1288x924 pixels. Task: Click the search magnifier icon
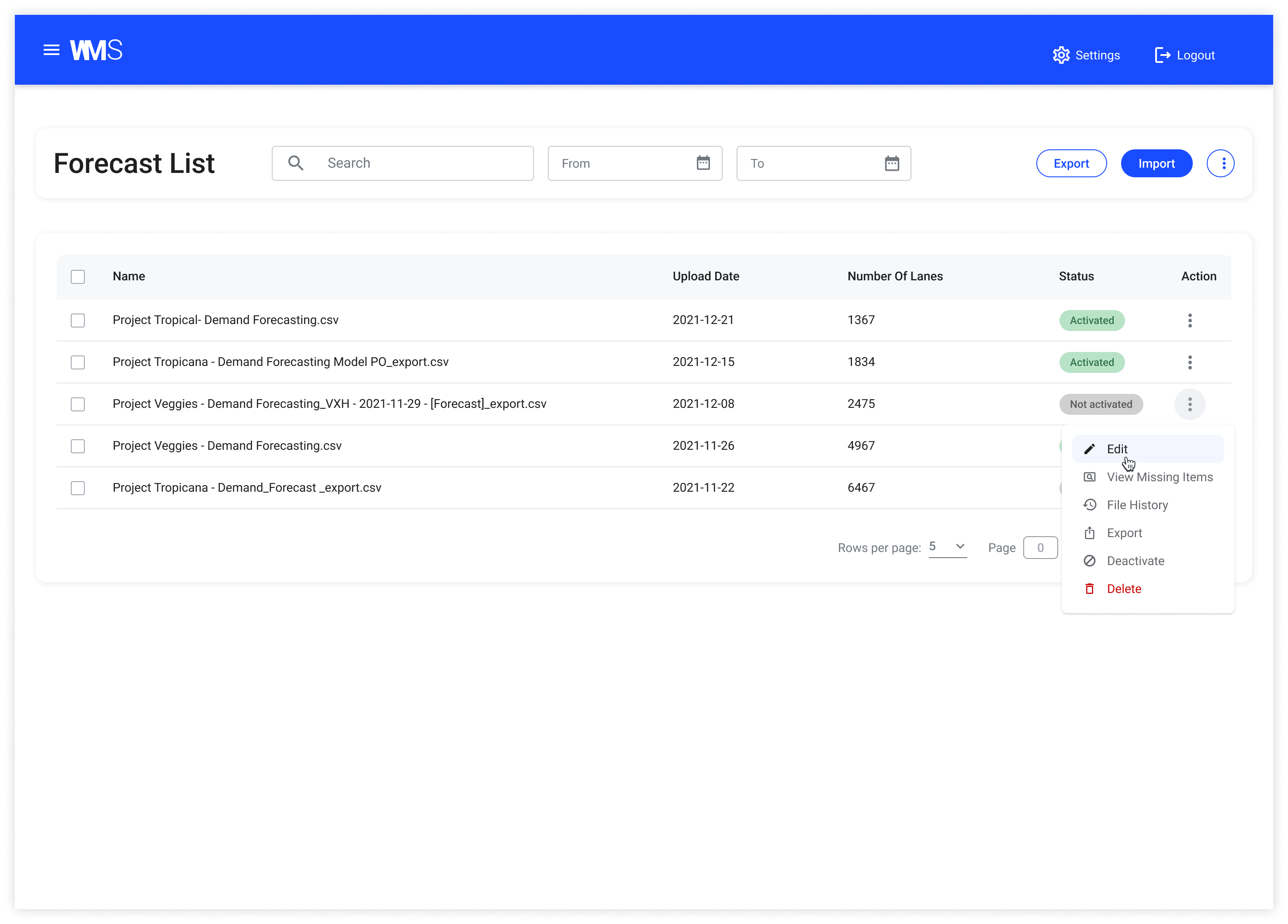click(295, 163)
